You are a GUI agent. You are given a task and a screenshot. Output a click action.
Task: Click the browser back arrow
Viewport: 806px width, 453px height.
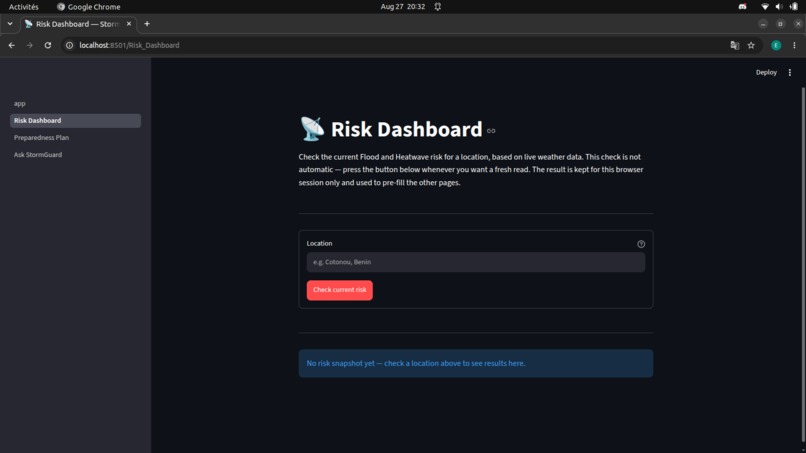(11, 45)
